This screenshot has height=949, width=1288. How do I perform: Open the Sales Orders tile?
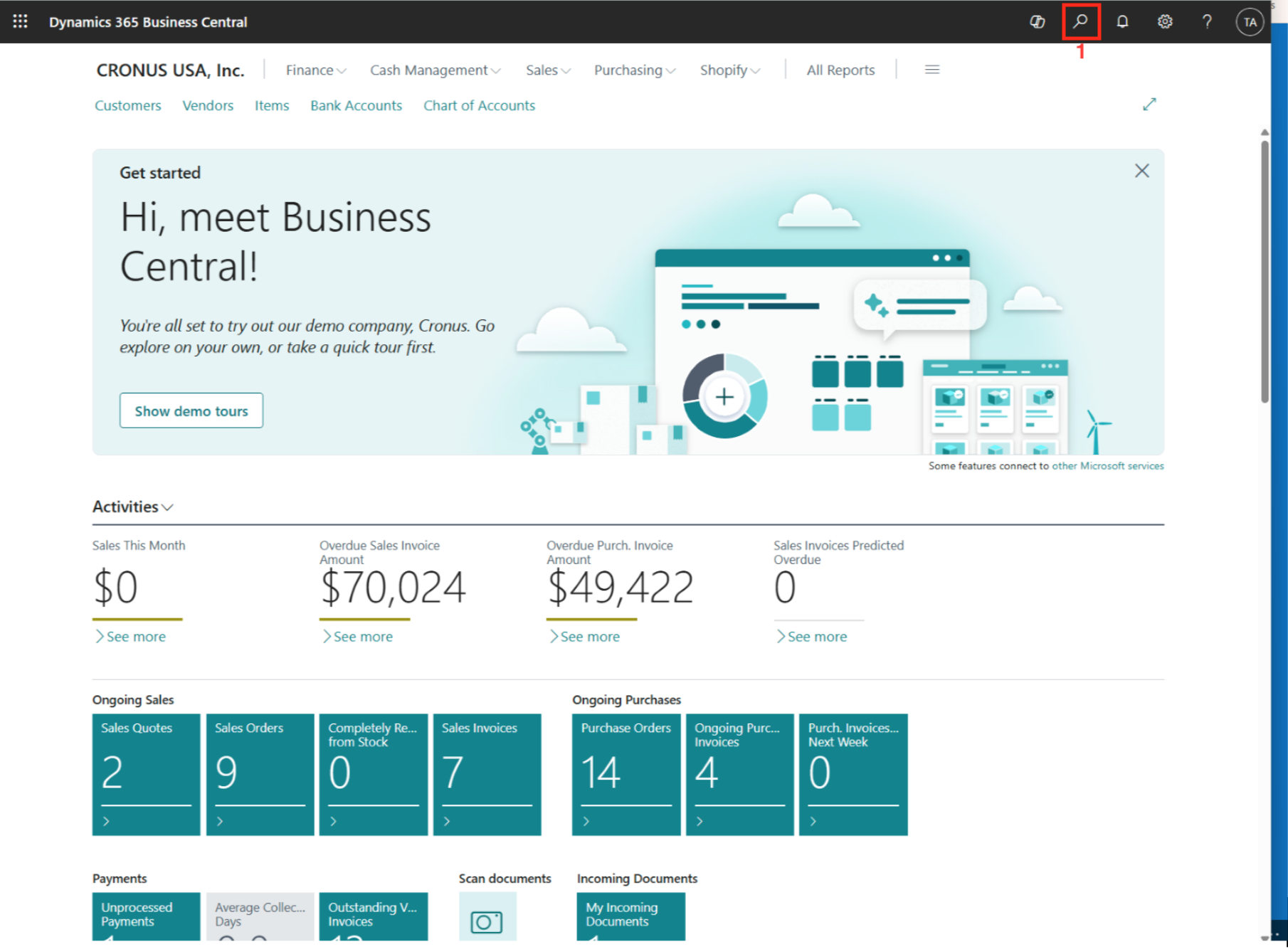pyautogui.click(x=260, y=773)
